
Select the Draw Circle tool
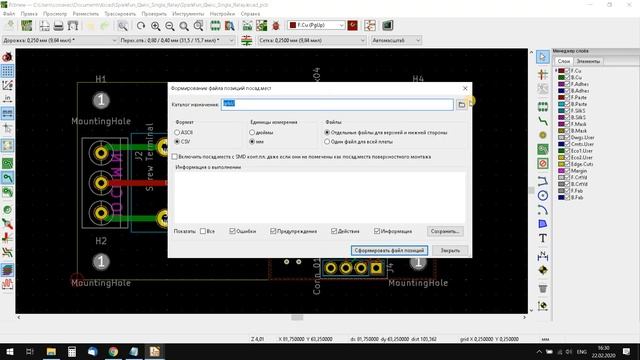pos(542,196)
